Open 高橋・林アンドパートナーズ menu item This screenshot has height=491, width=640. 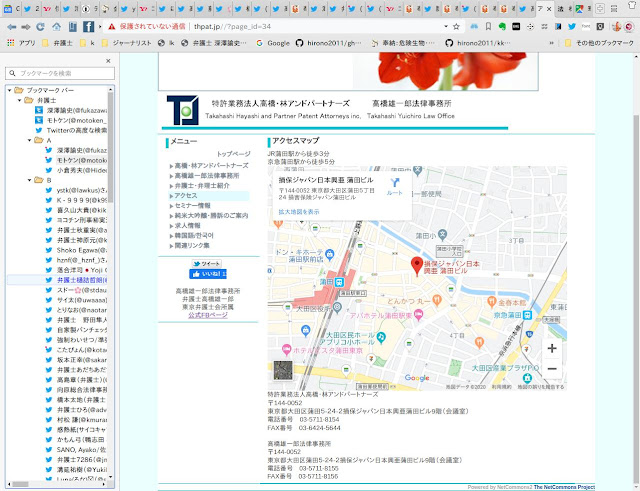(x=211, y=166)
